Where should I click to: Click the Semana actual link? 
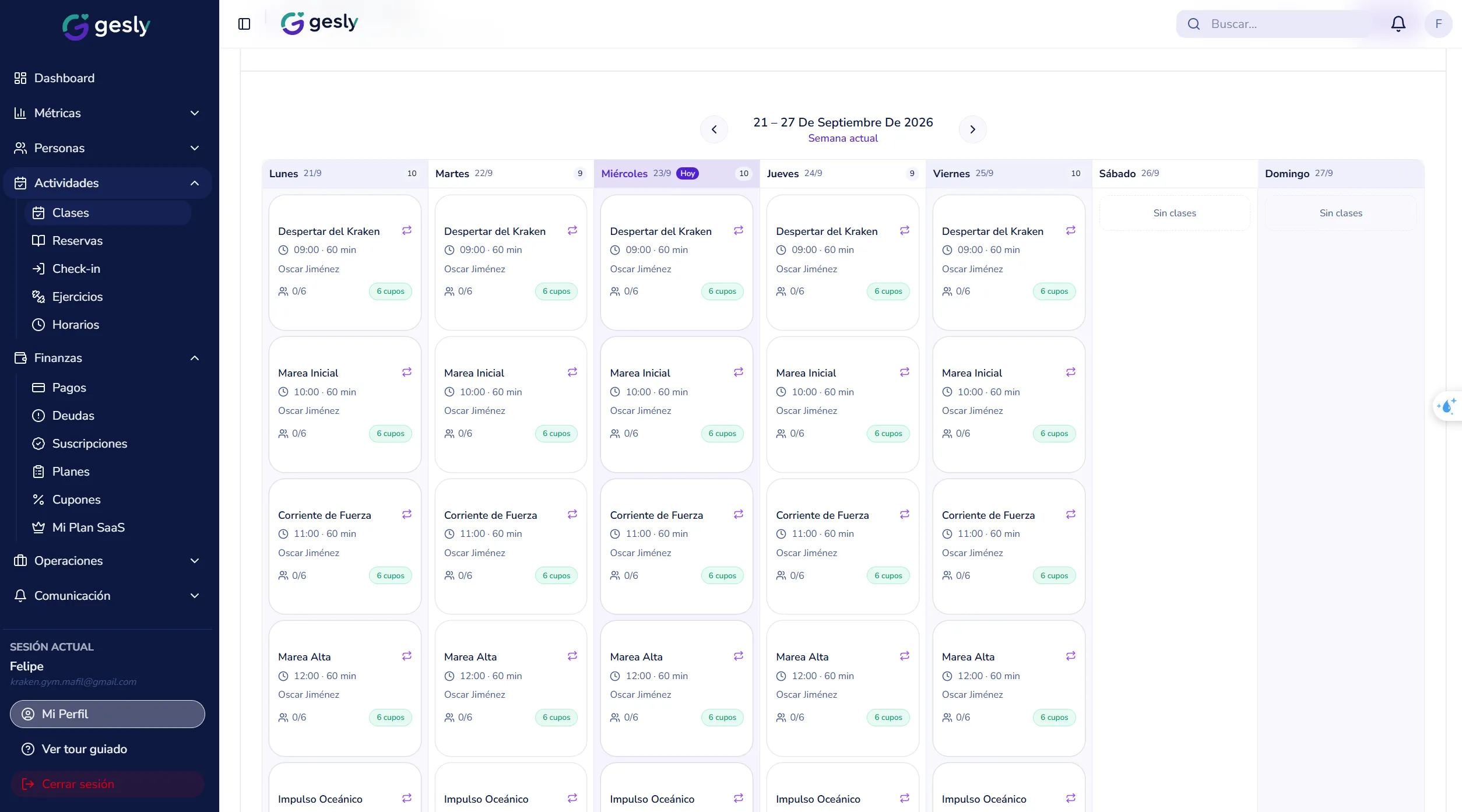(x=842, y=138)
